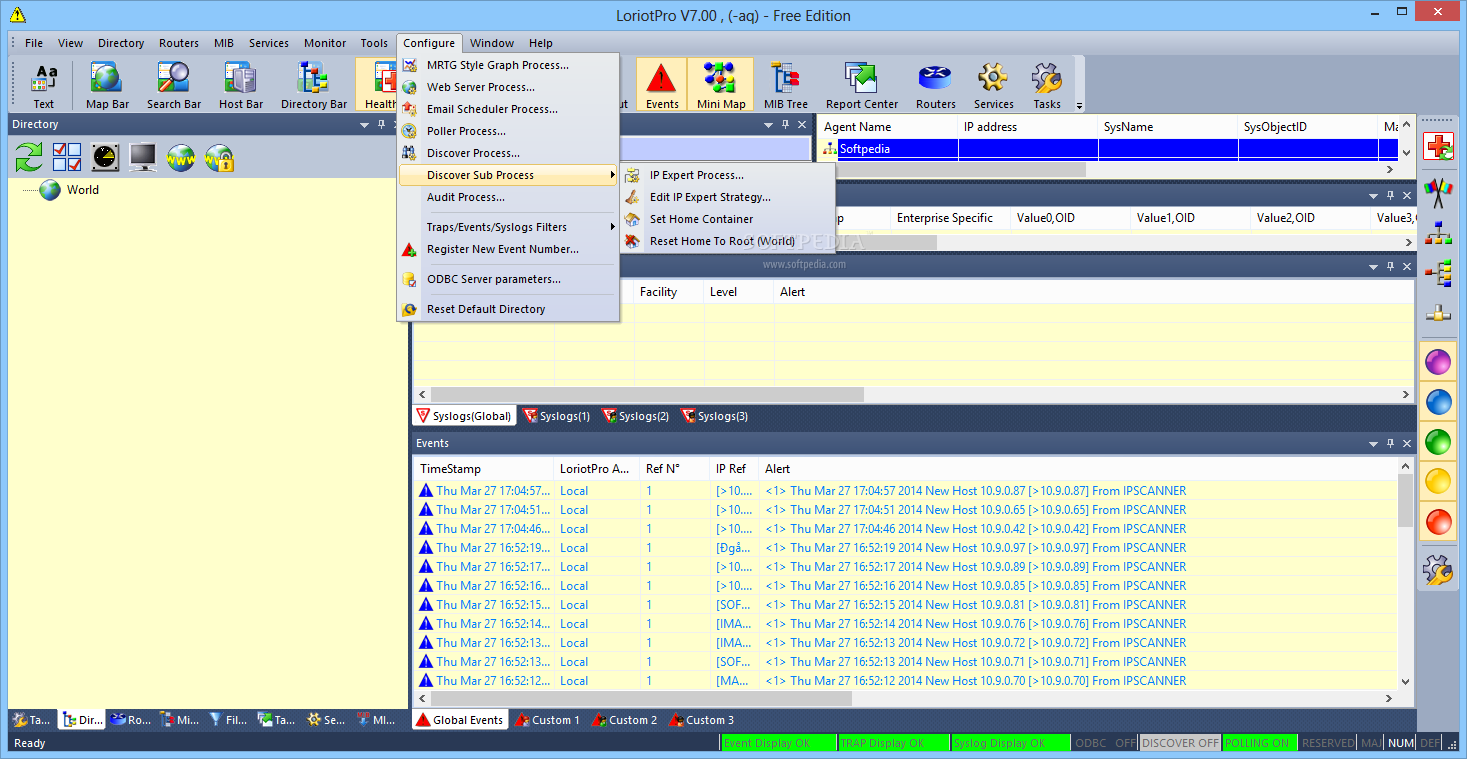Open the Search Bar tool
1467x759 pixels.
click(174, 85)
